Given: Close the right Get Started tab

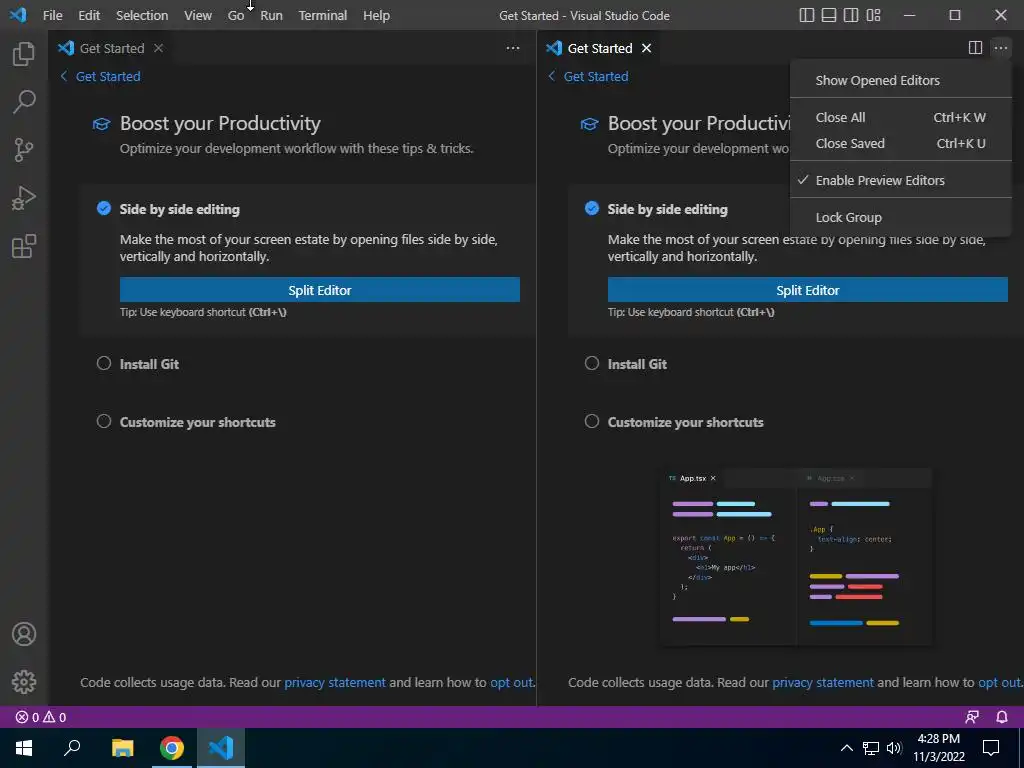Looking at the screenshot, I should coord(647,48).
